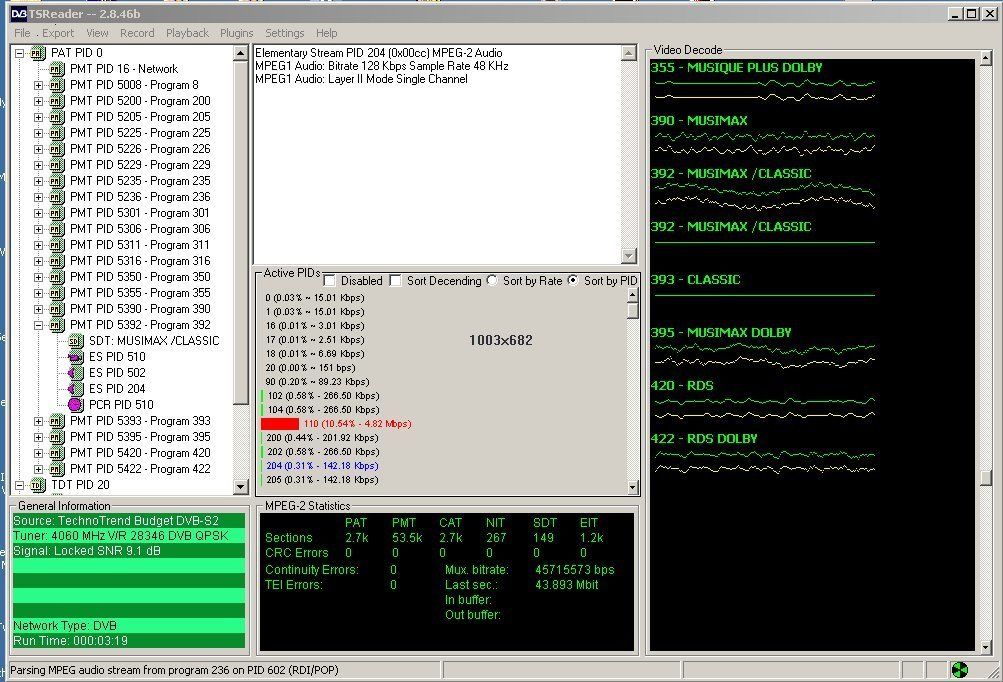This screenshot has height=682, width=1003.
Task: Click the video stream icon of ES PID 510
Action: 75,357
